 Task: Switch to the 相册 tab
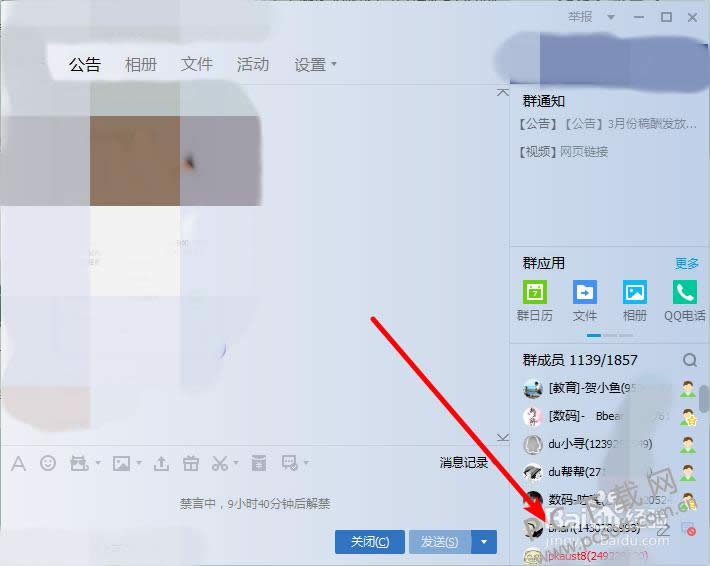(141, 65)
